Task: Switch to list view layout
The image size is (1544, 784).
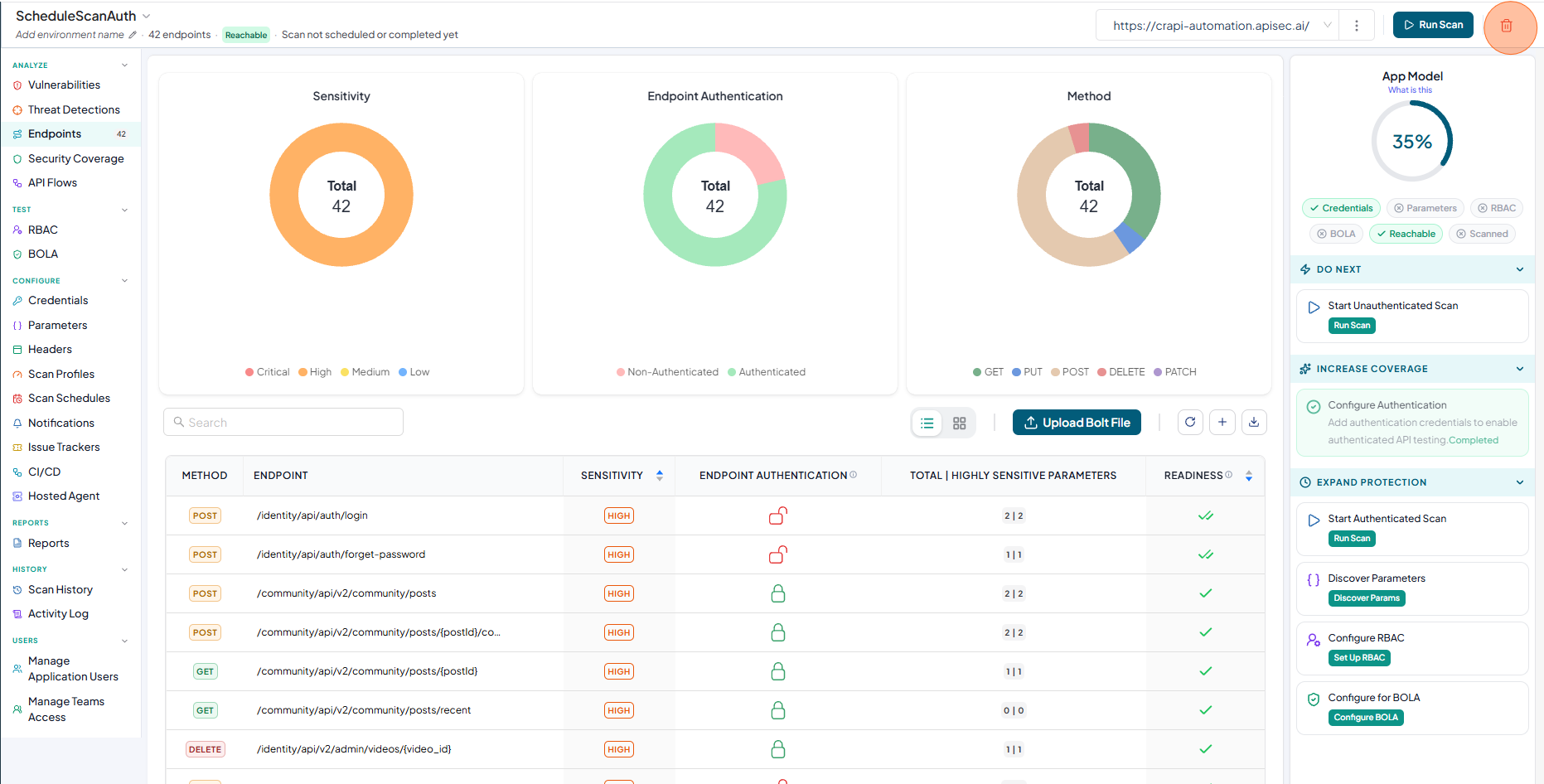Action: pyautogui.click(x=927, y=423)
